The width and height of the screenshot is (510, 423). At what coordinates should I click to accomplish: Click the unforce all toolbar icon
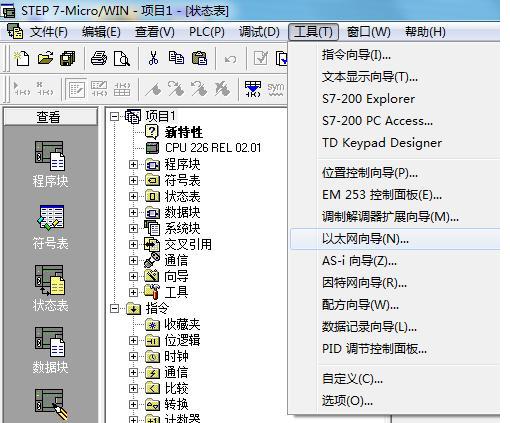(x=199, y=89)
